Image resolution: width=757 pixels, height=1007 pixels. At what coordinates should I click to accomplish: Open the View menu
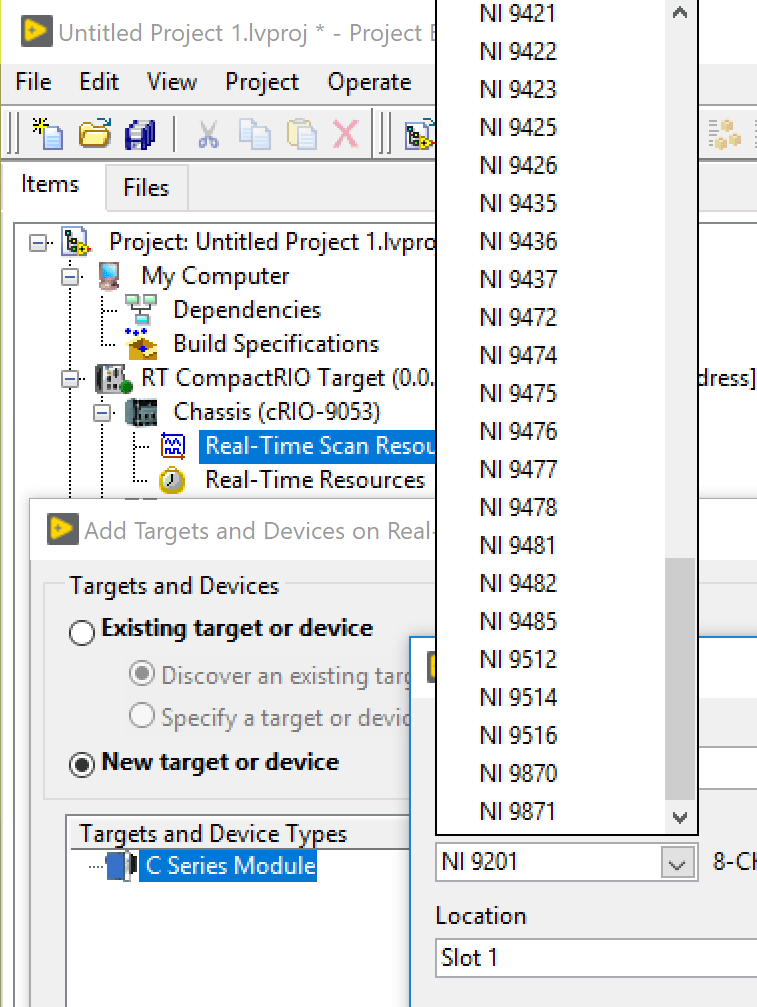171,82
